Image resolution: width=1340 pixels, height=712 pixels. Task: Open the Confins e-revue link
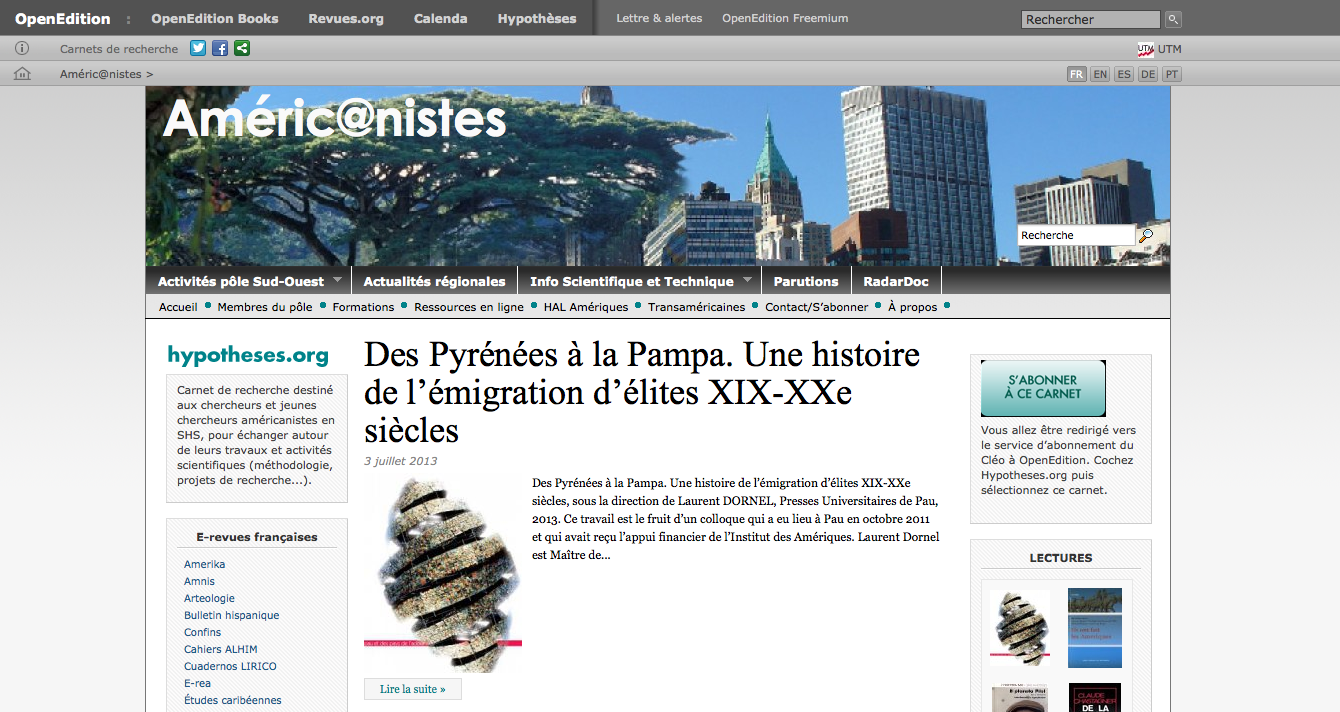203,632
